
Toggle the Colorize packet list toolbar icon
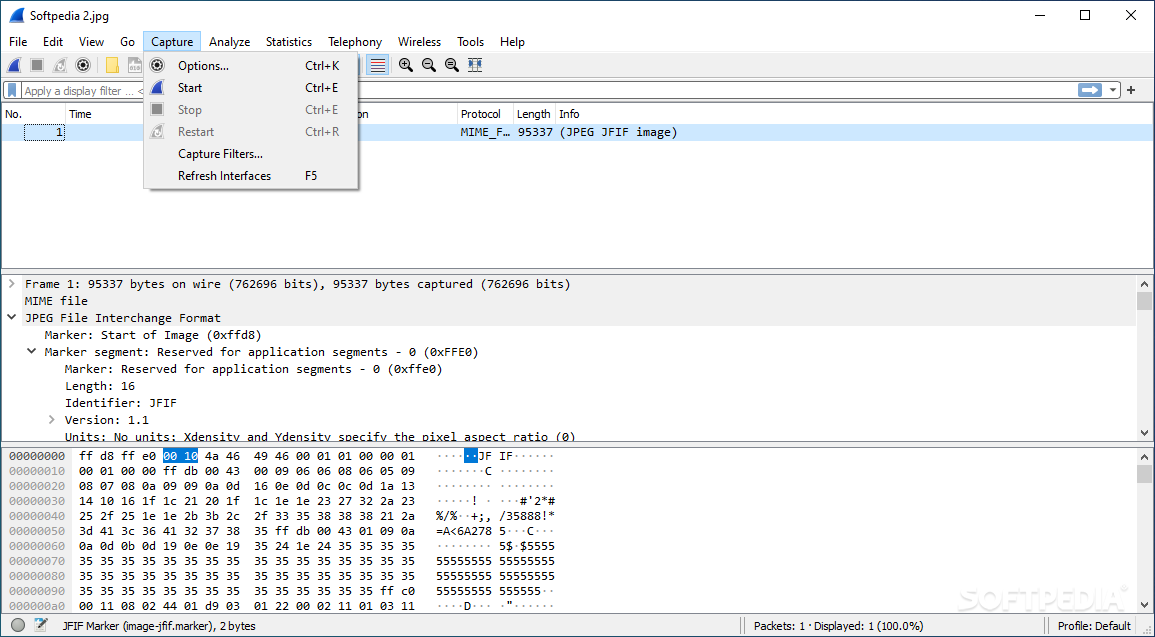point(378,65)
